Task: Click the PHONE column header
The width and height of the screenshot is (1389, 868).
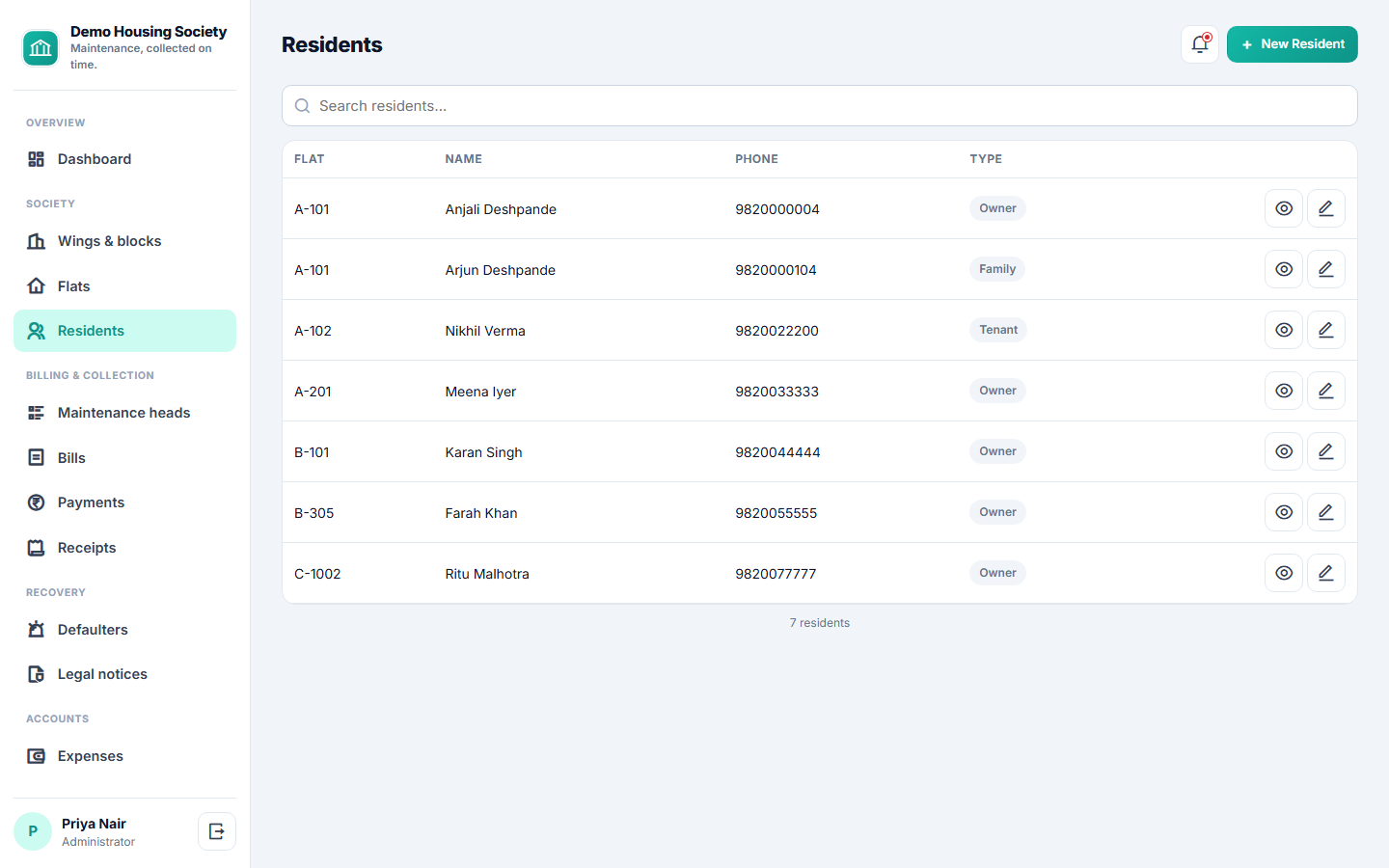Action: [x=756, y=159]
